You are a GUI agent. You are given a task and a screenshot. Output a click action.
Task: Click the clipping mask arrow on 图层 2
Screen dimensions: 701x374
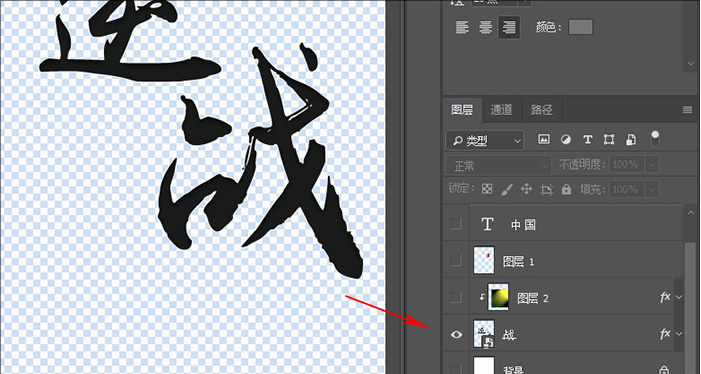[x=481, y=296]
